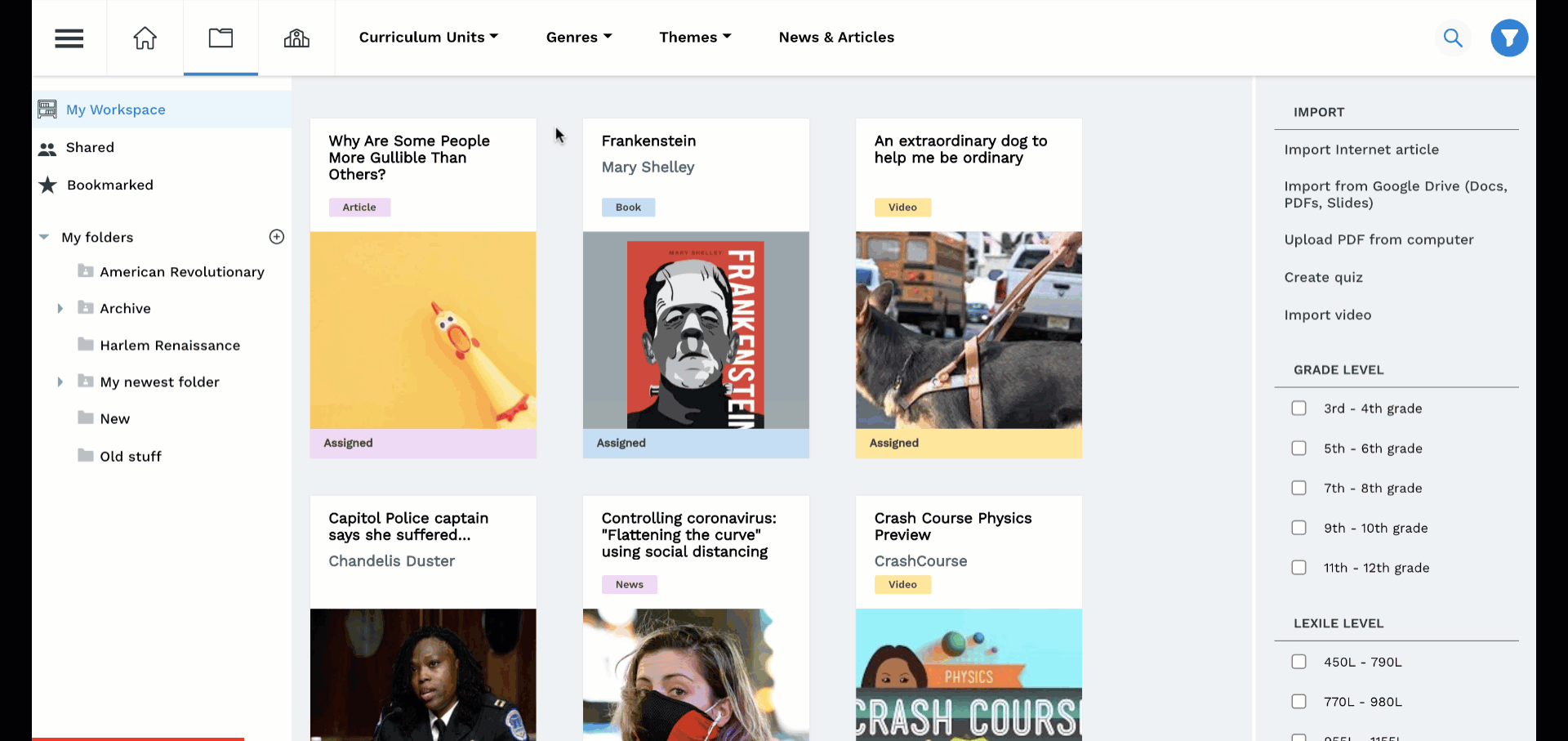This screenshot has width=1568, height=741.
Task: Go to the Home icon
Action: [145, 38]
